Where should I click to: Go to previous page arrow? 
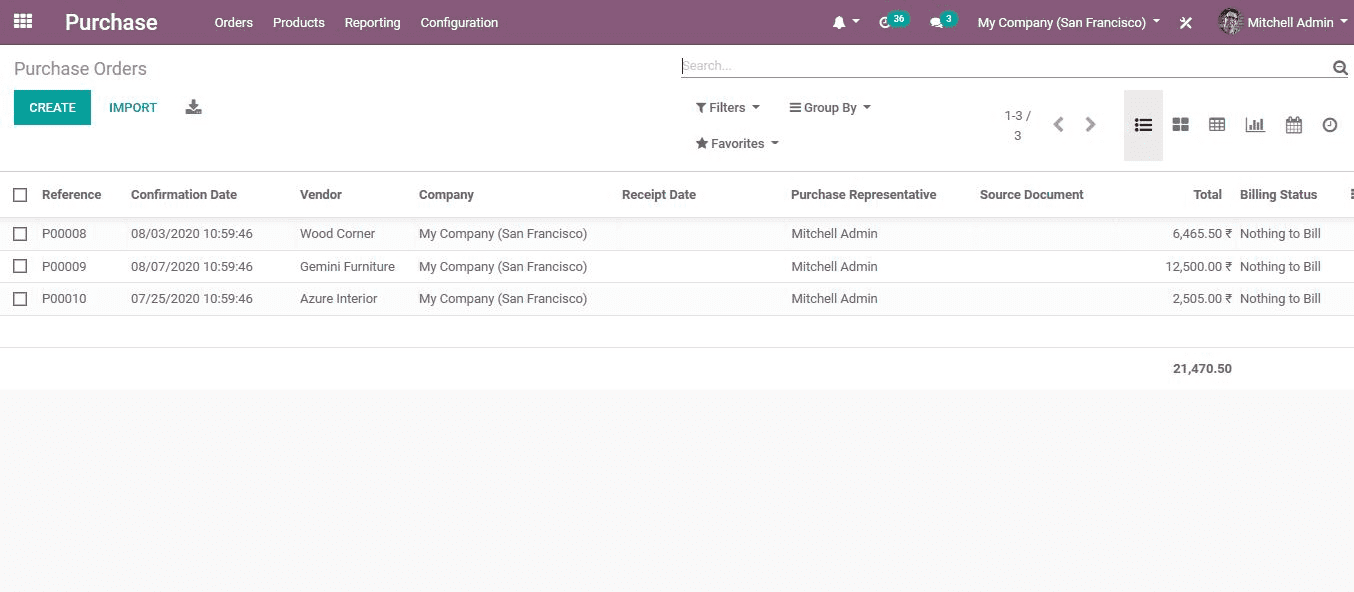pyautogui.click(x=1058, y=124)
